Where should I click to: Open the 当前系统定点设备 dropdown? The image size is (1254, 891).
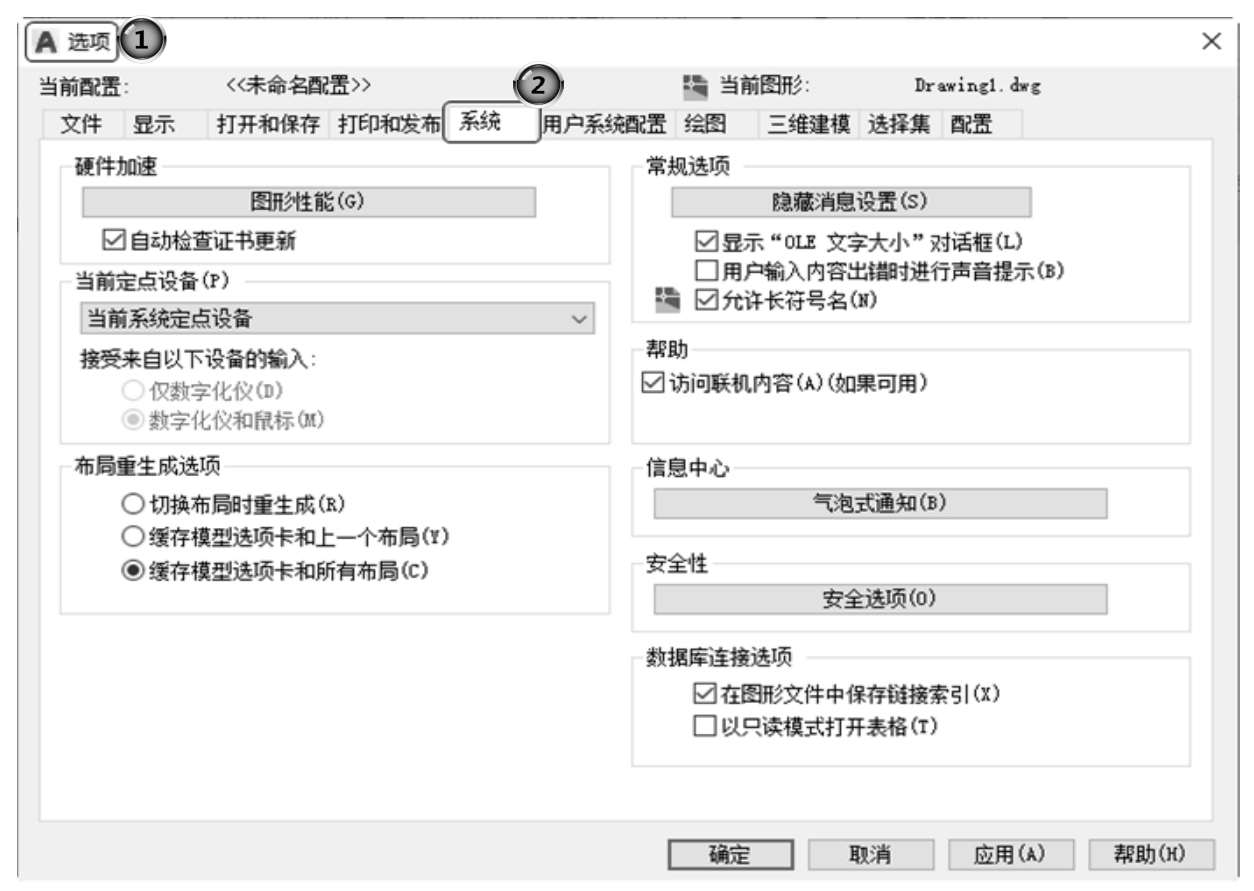point(337,319)
